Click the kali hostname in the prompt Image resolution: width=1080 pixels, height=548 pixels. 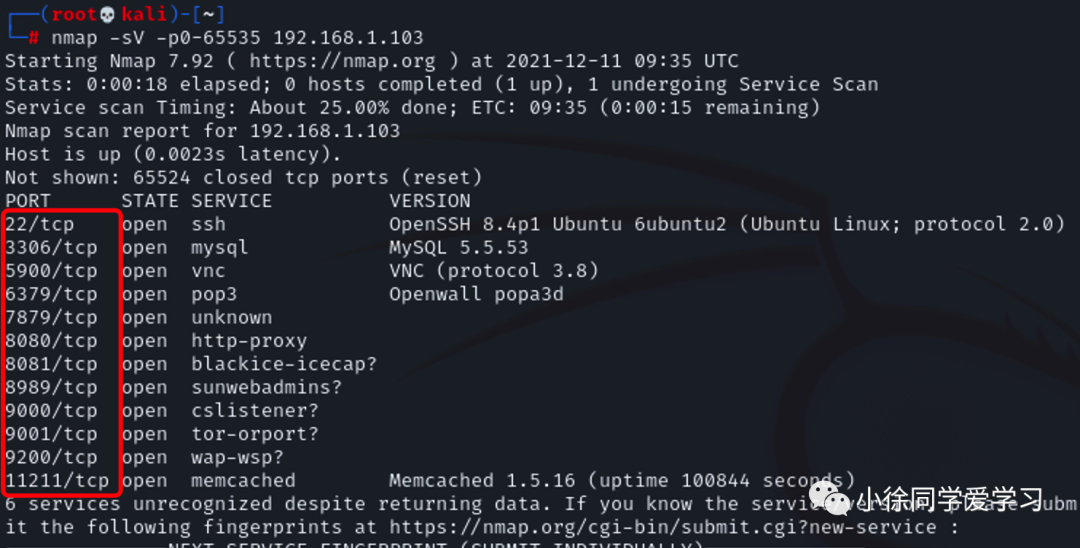(x=146, y=14)
